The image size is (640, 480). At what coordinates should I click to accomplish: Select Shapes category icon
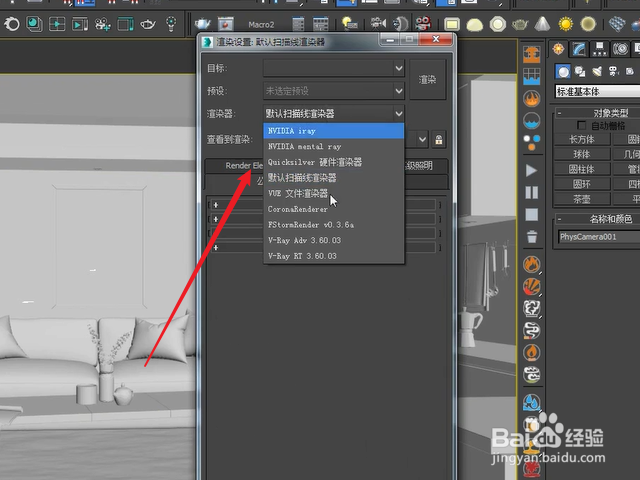[580, 72]
